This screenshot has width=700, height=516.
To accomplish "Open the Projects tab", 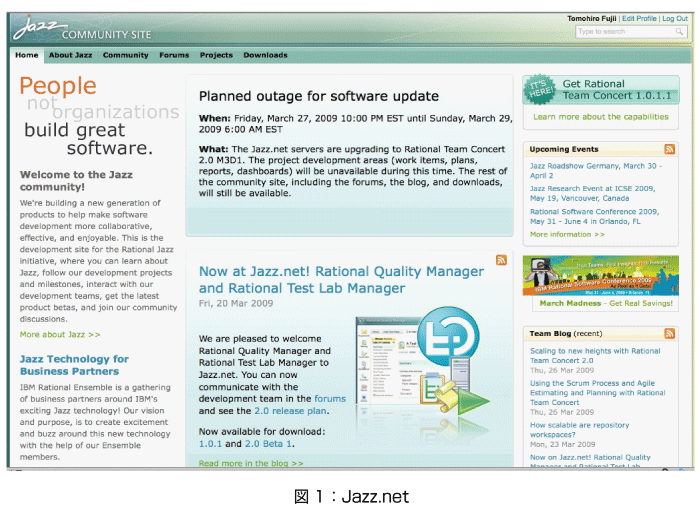I will point(216,55).
